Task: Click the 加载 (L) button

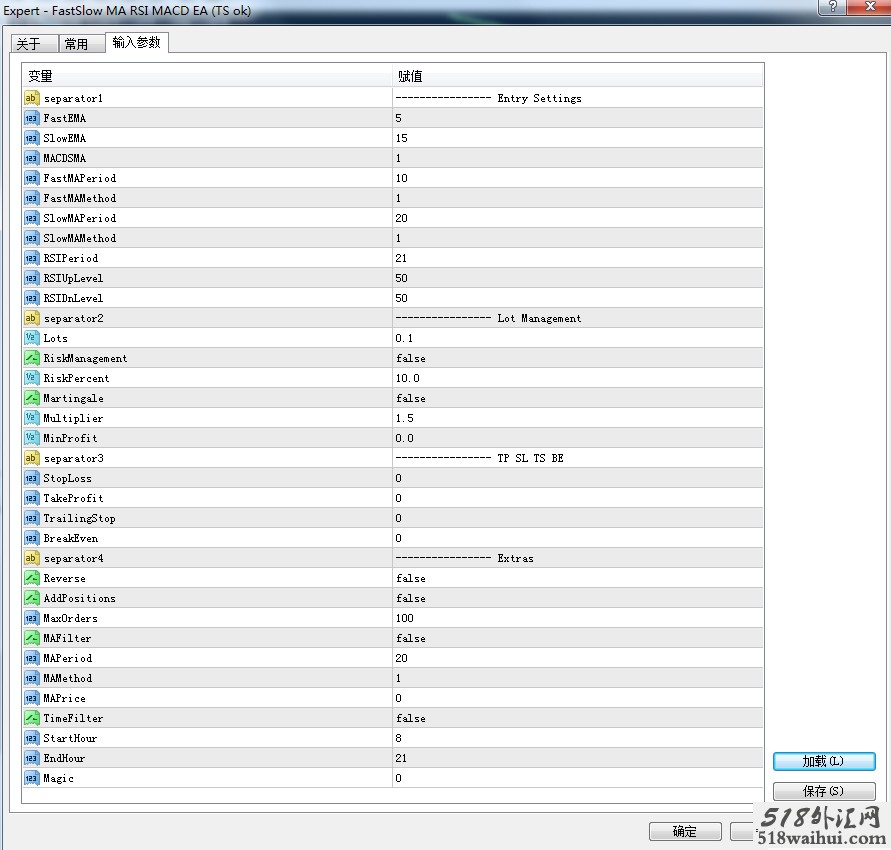Action: pyautogui.click(x=824, y=761)
